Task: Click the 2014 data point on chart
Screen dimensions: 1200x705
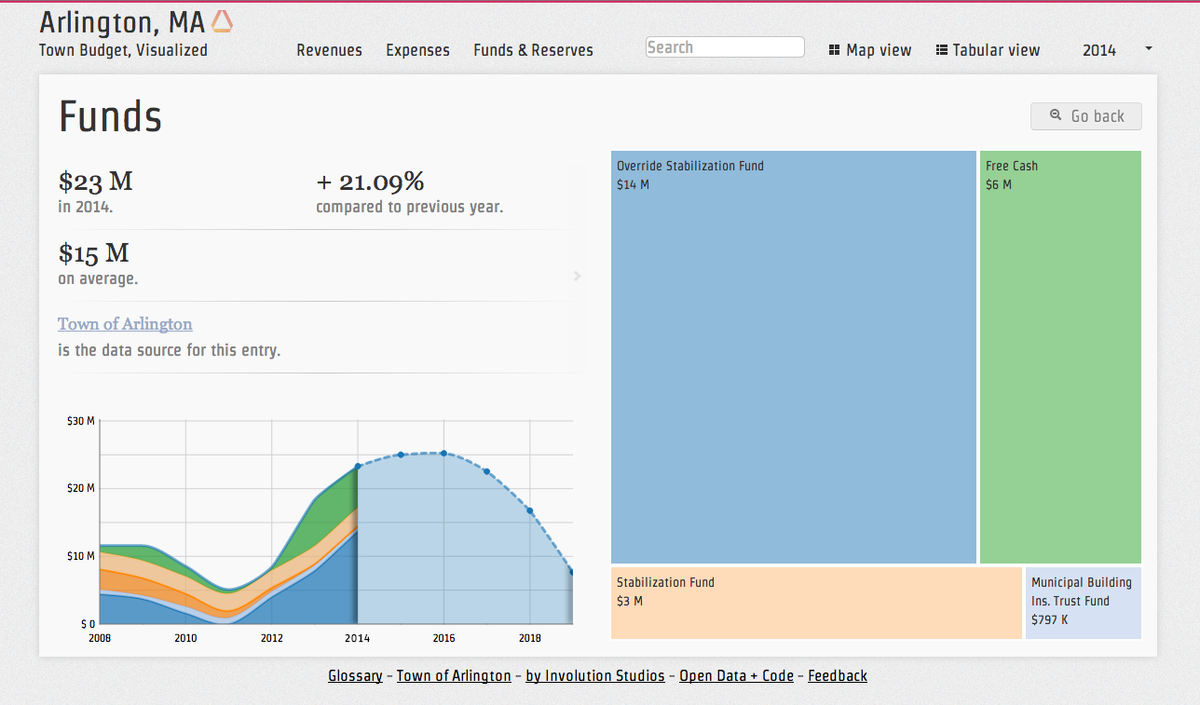Action: click(x=357, y=467)
